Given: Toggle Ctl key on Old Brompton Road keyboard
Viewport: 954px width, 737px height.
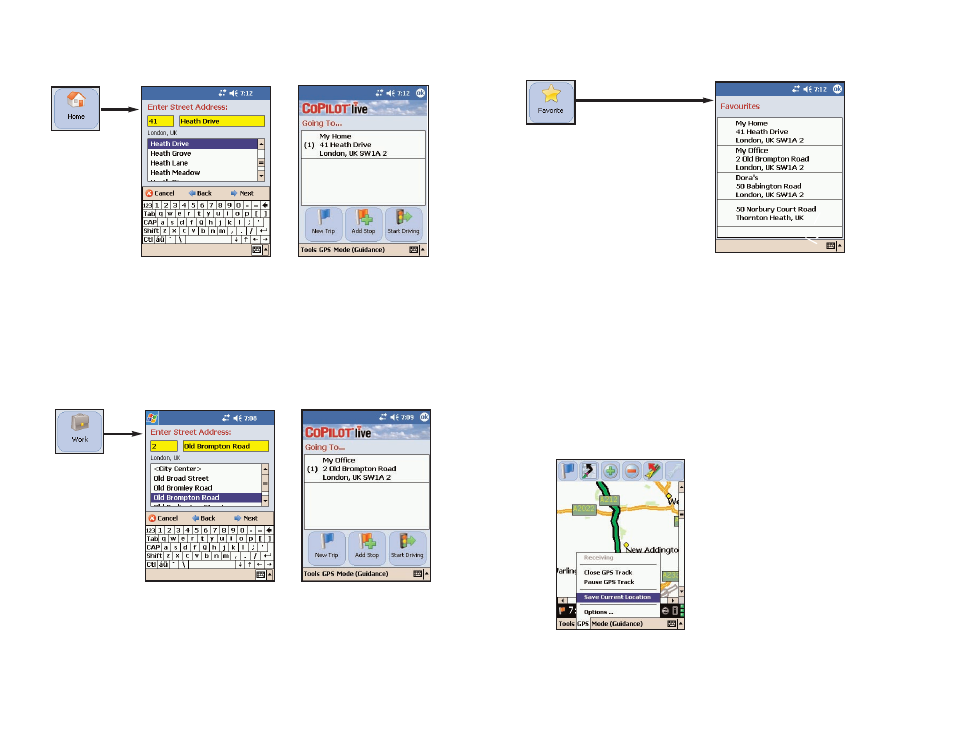Looking at the screenshot, I should click(x=150, y=564).
